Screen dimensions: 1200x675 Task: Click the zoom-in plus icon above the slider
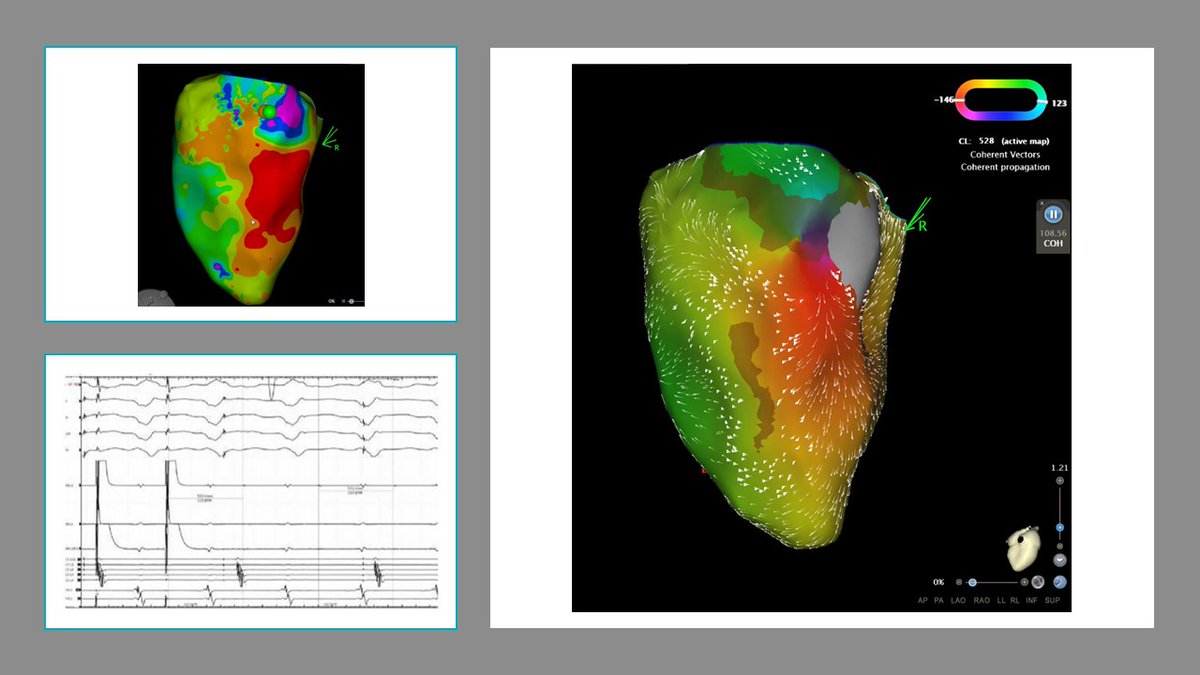pyautogui.click(x=1060, y=480)
